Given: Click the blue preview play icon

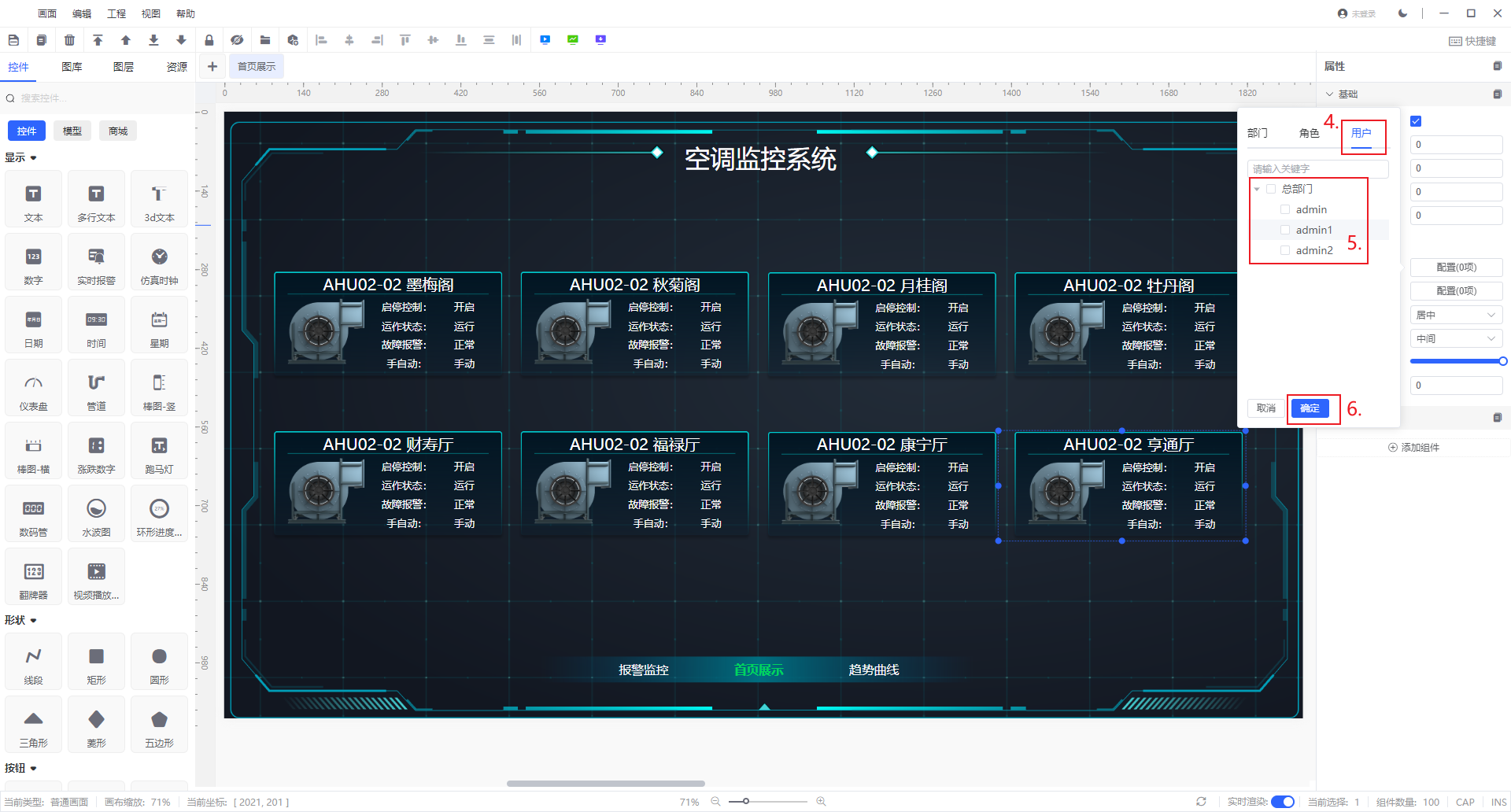Looking at the screenshot, I should 545,40.
